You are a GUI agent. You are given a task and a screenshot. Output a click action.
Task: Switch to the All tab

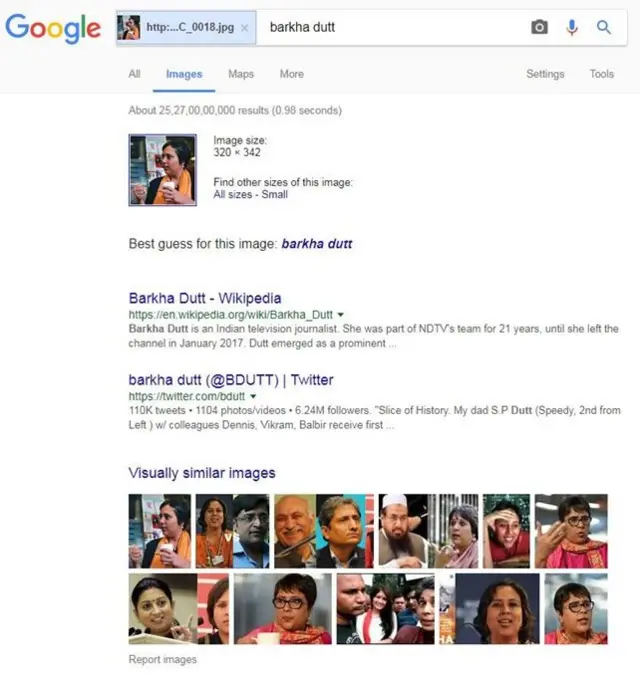(x=134, y=74)
